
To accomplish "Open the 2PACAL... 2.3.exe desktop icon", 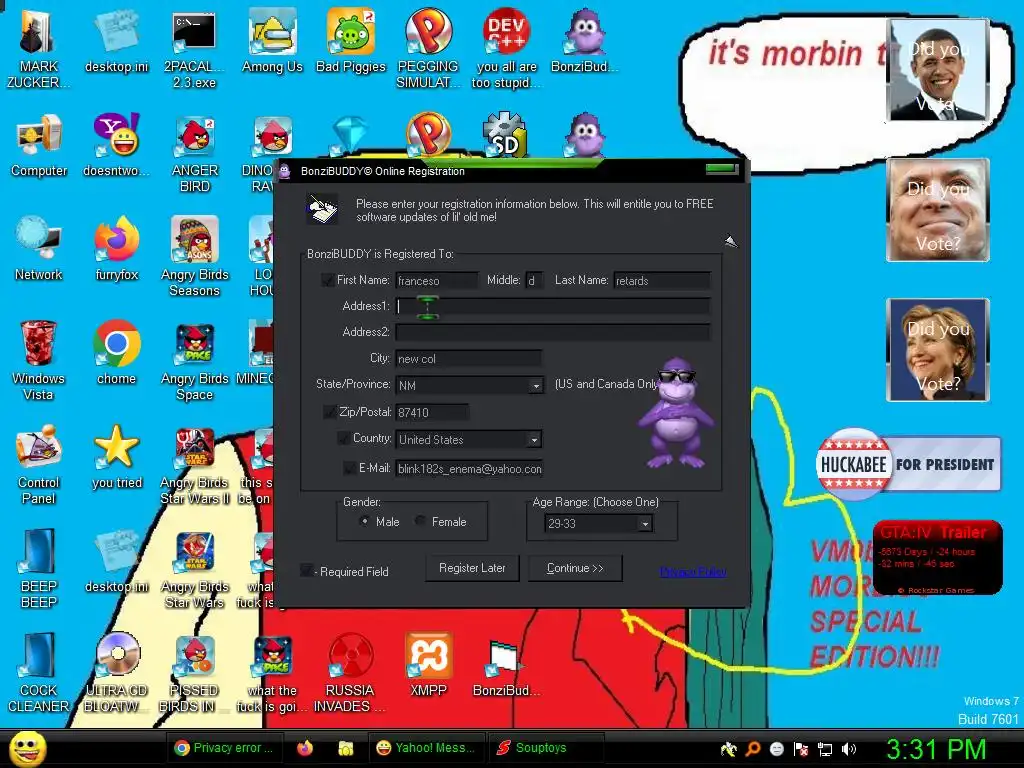I will tap(194, 49).
